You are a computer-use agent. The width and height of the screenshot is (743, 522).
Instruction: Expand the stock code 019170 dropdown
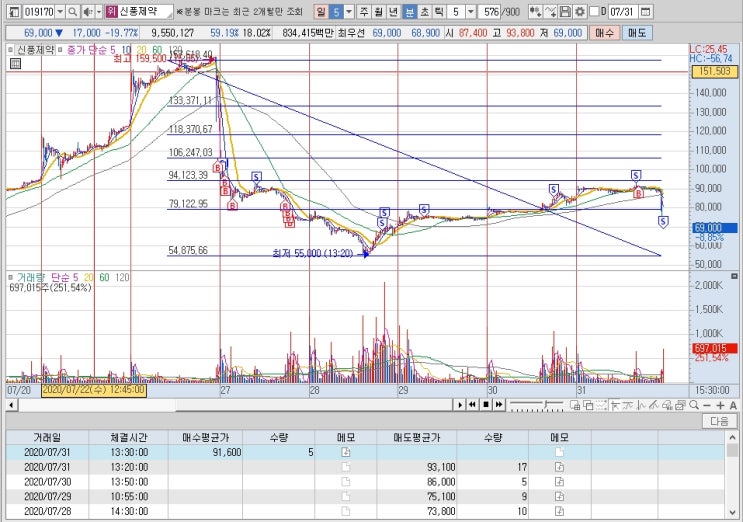[x=60, y=12]
